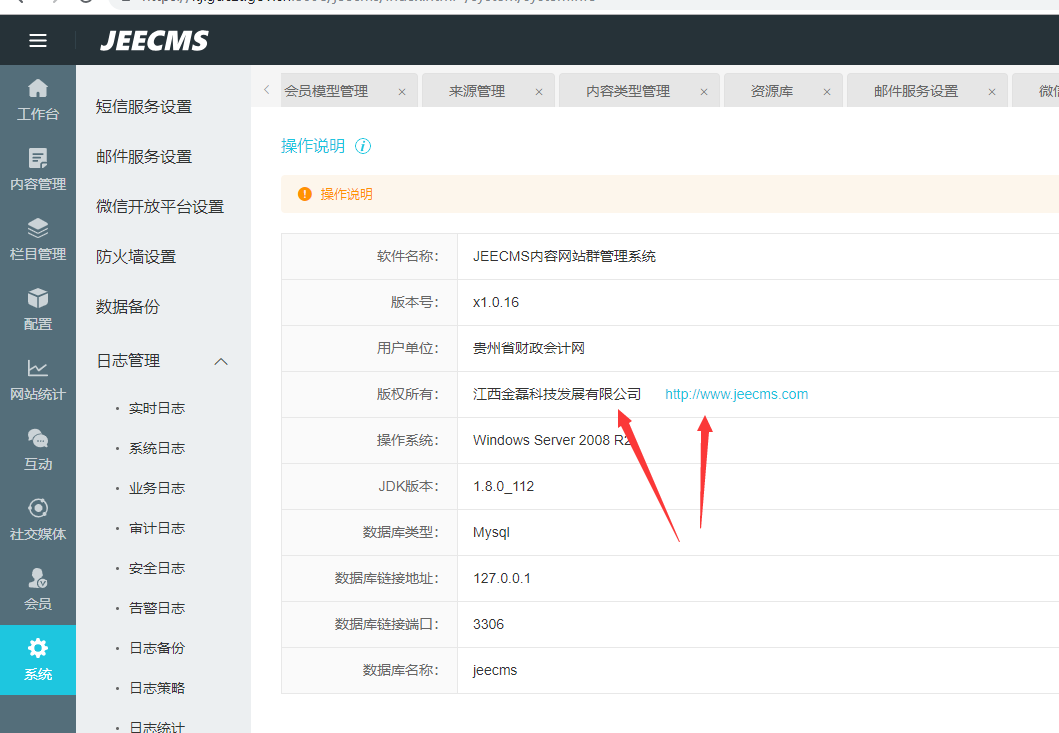
Task: Switch to the 邮件服务设置 tab
Action: (915, 91)
